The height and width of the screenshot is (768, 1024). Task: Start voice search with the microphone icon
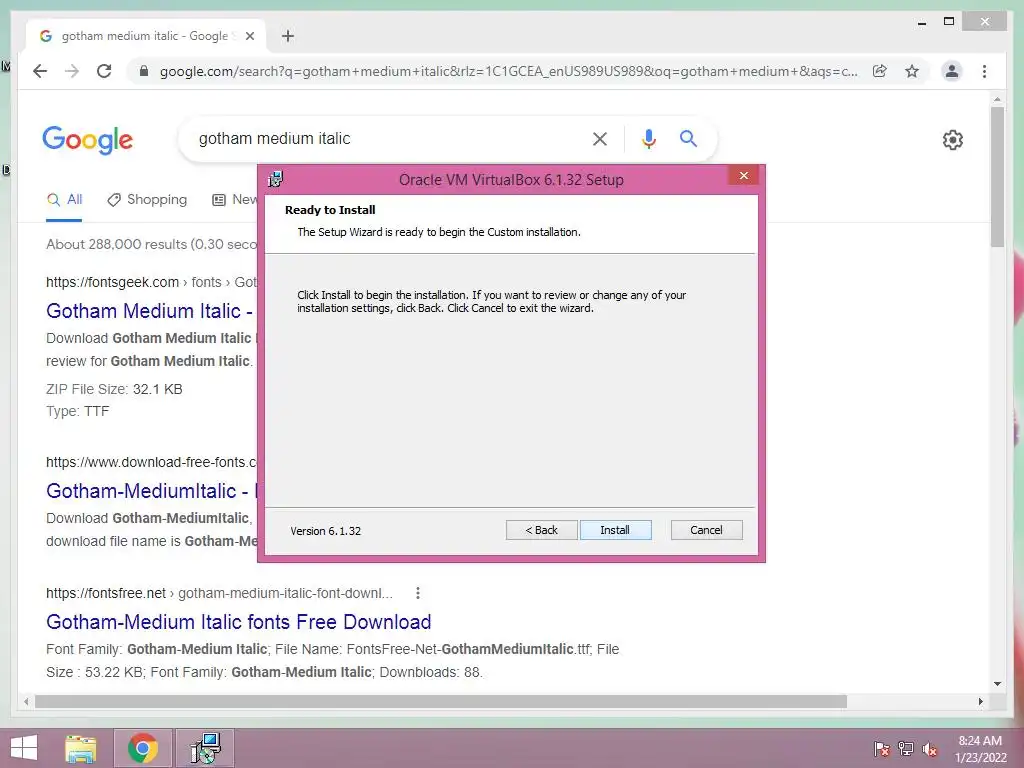tap(648, 138)
